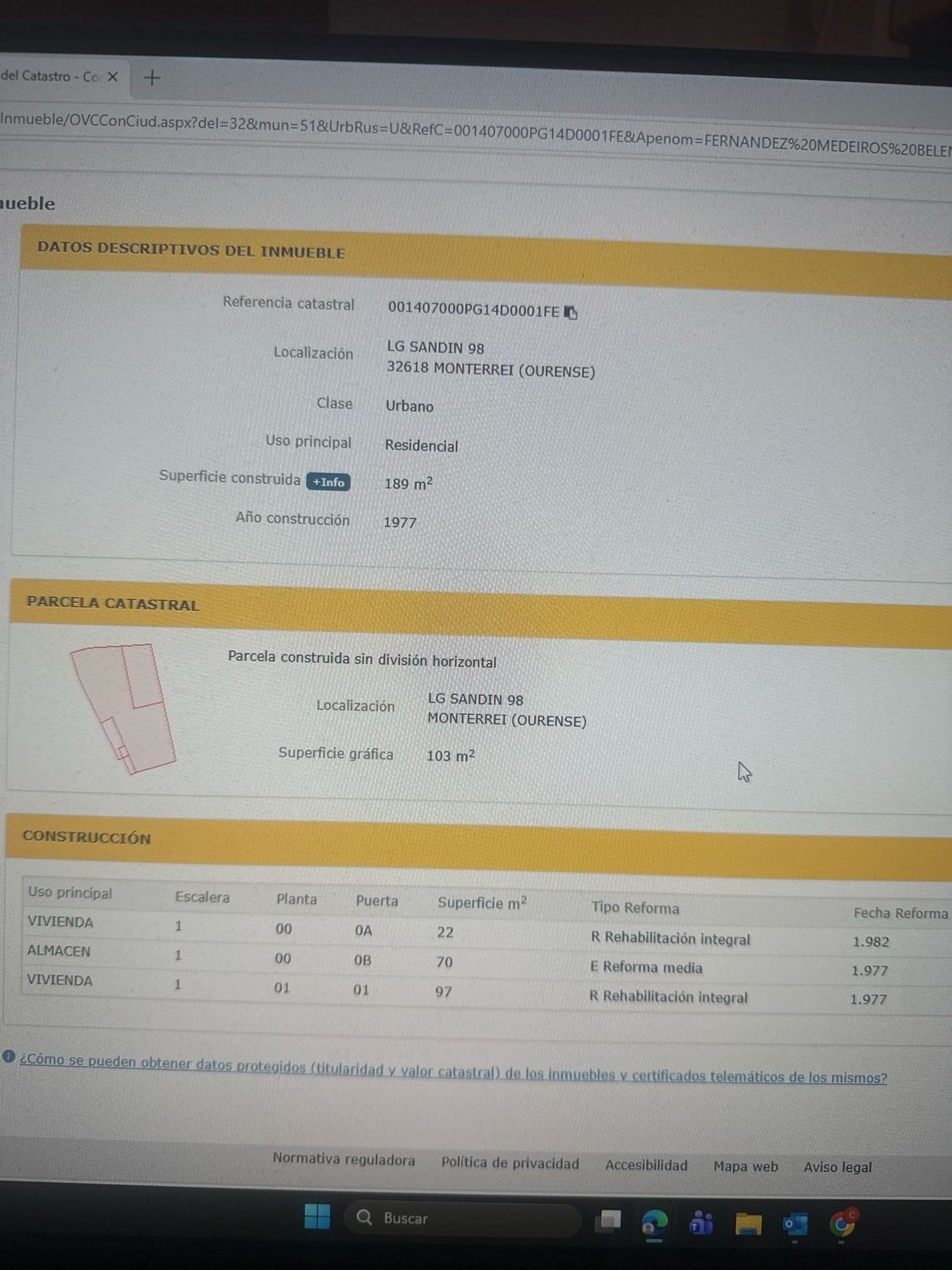Viewport: 952px width, 1270px height.
Task: Open the parcel map thumbnail
Action: point(122,709)
